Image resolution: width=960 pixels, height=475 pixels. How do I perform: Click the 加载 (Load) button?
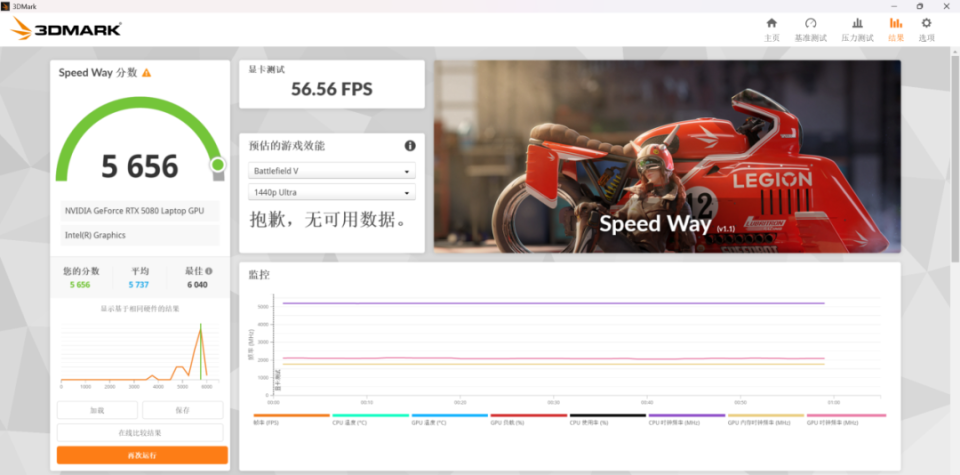coord(97,410)
